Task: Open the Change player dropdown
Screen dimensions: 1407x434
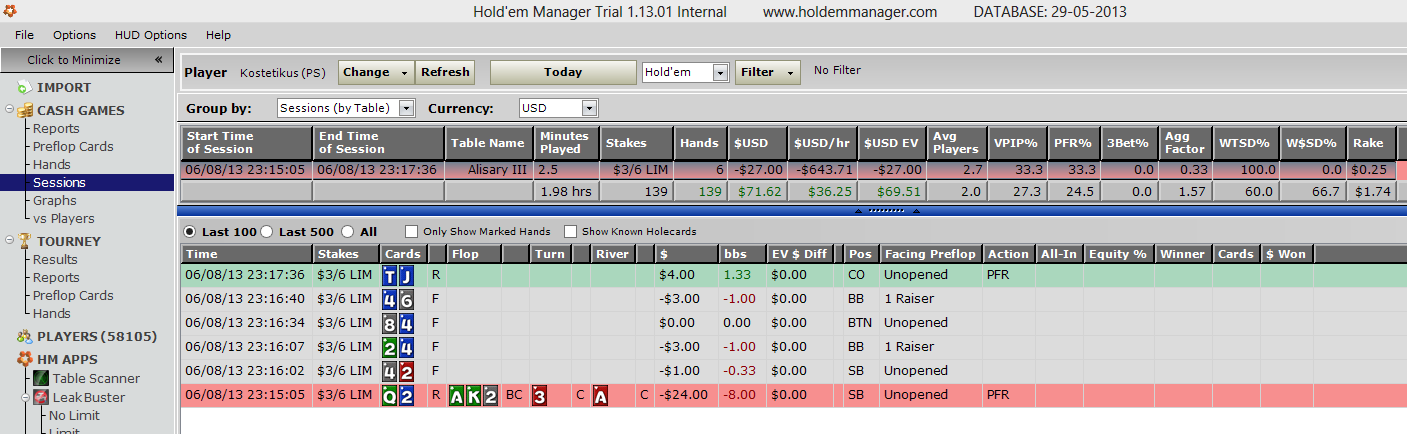Action: (376, 72)
